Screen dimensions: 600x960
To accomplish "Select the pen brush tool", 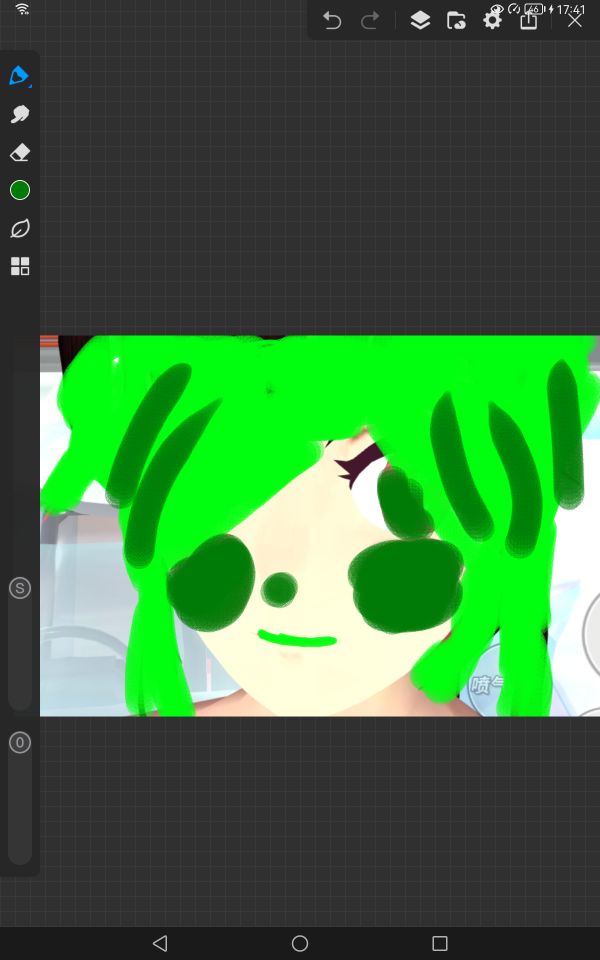I will click(x=20, y=76).
